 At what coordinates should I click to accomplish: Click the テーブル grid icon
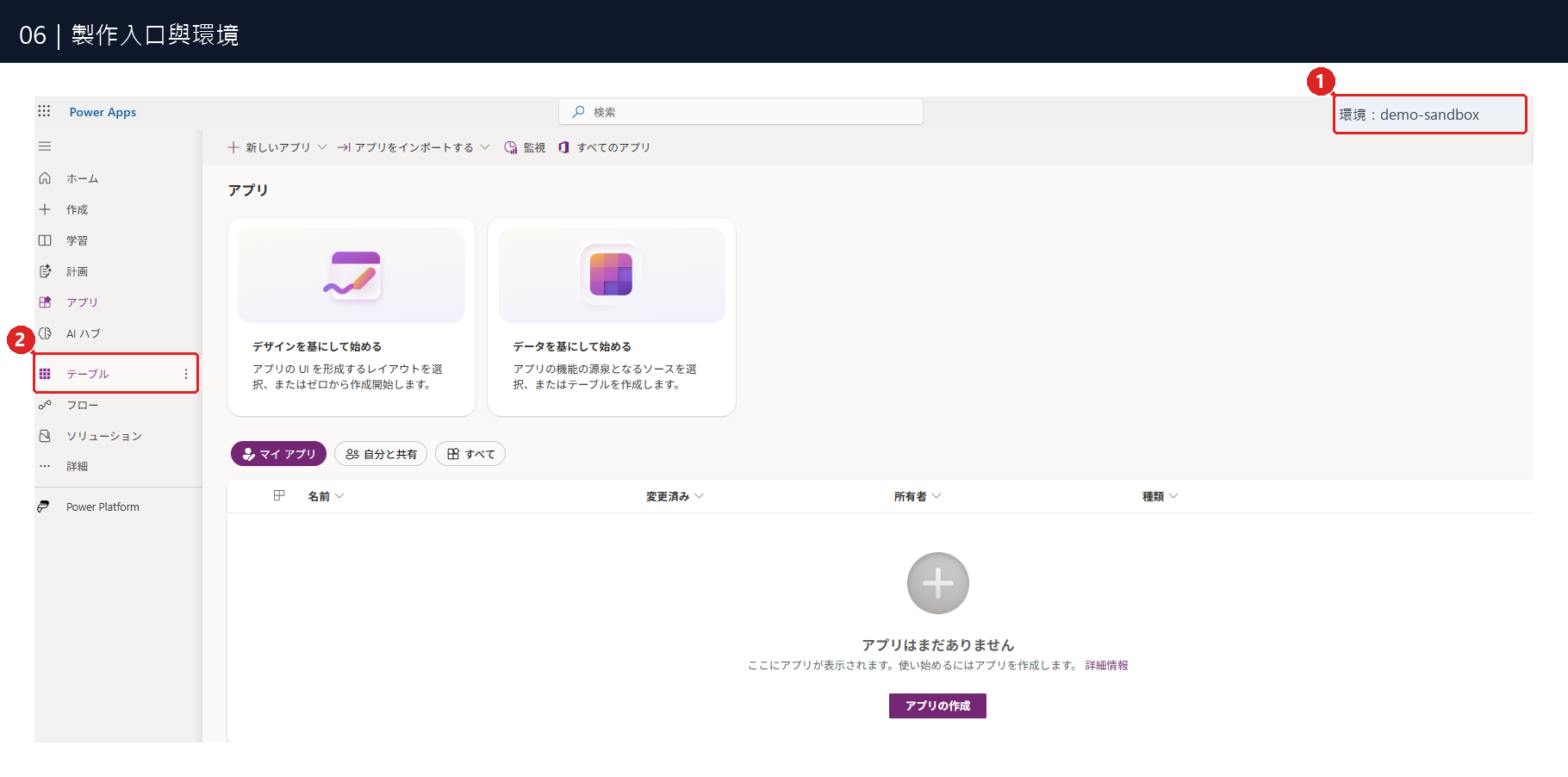[45, 374]
